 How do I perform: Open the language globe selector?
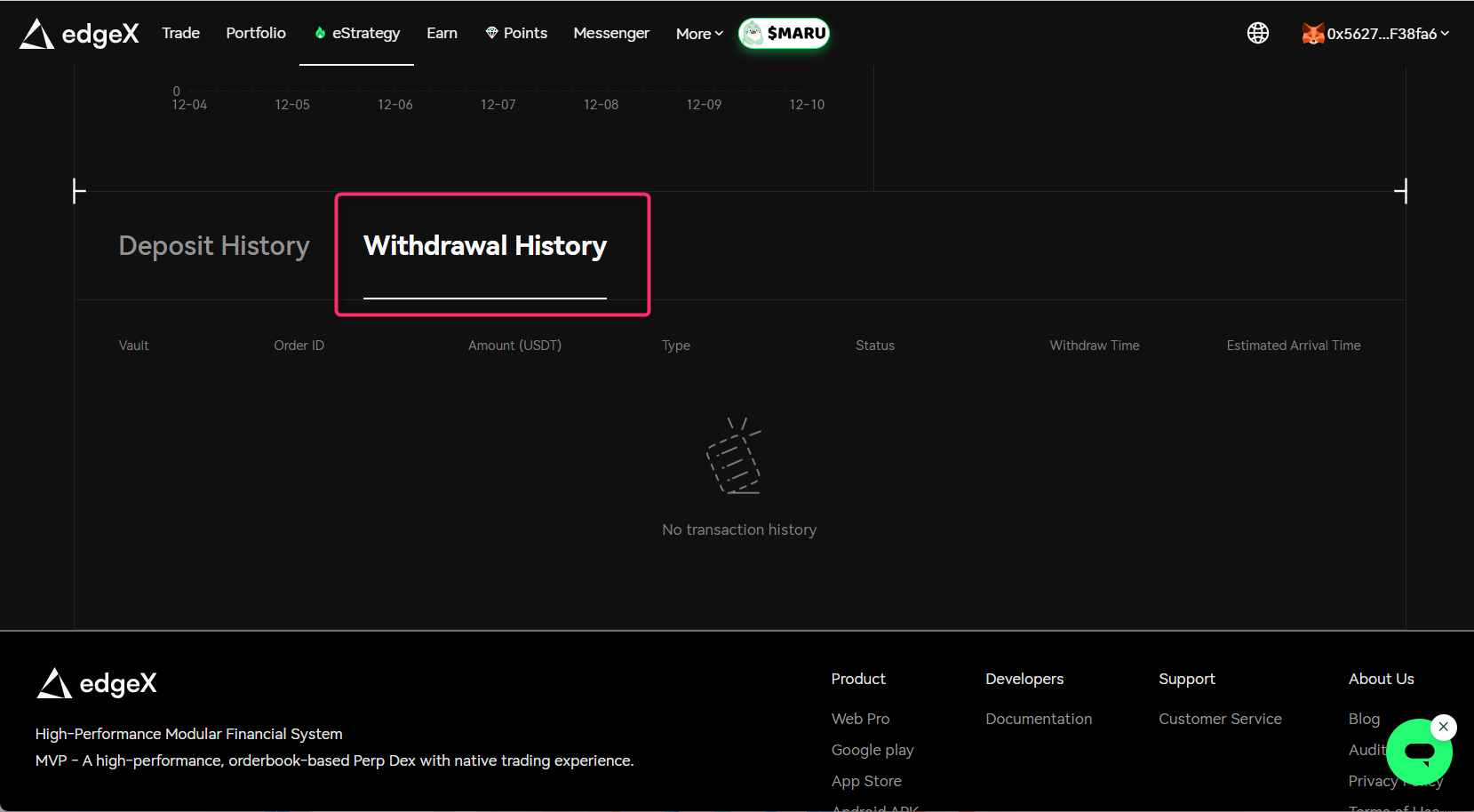click(x=1257, y=33)
